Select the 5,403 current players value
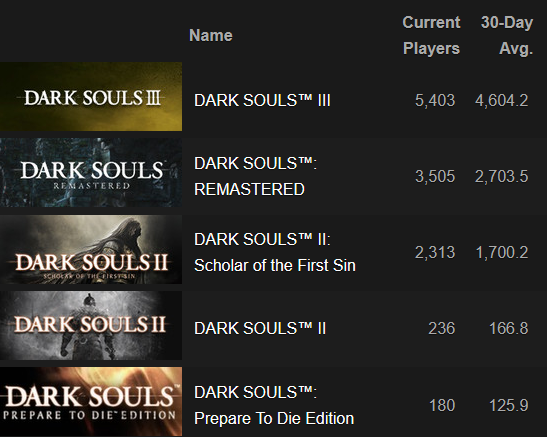The height and width of the screenshot is (437, 547). click(435, 100)
